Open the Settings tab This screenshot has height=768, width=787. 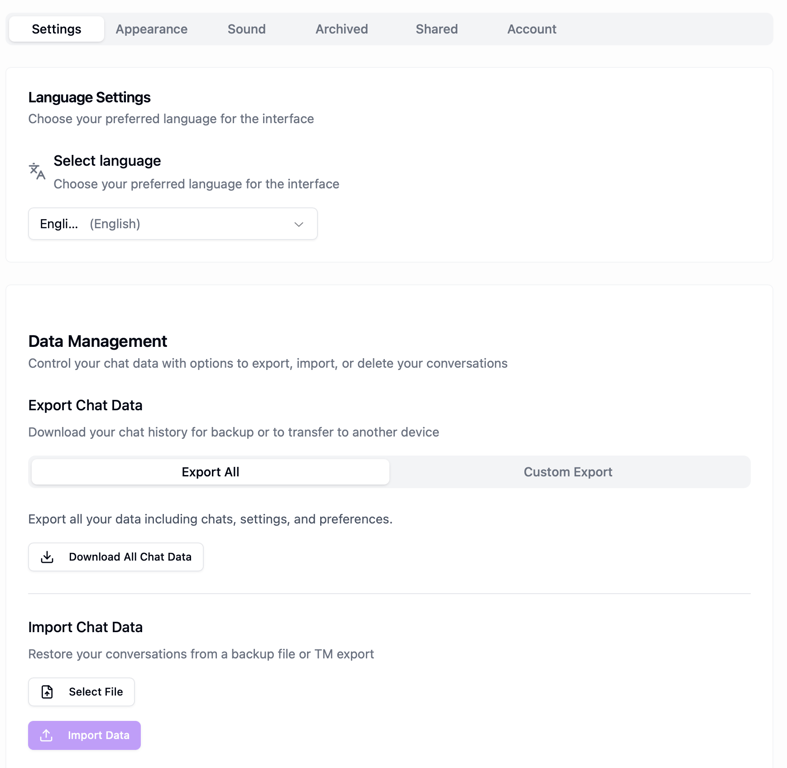pyautogui.click(x=56, y=29)
